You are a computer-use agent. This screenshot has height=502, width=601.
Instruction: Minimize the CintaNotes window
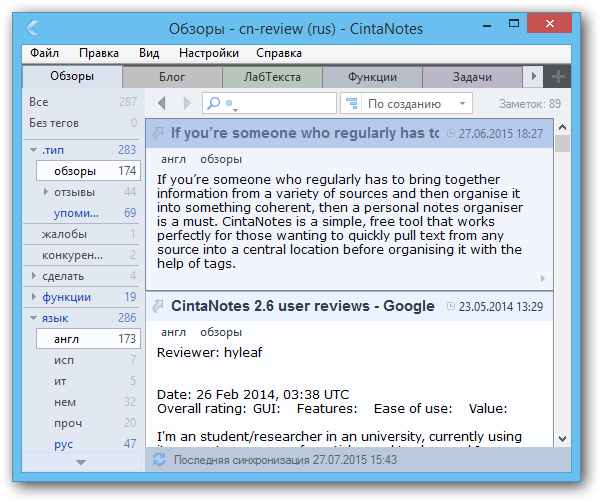tap(487, 25)
